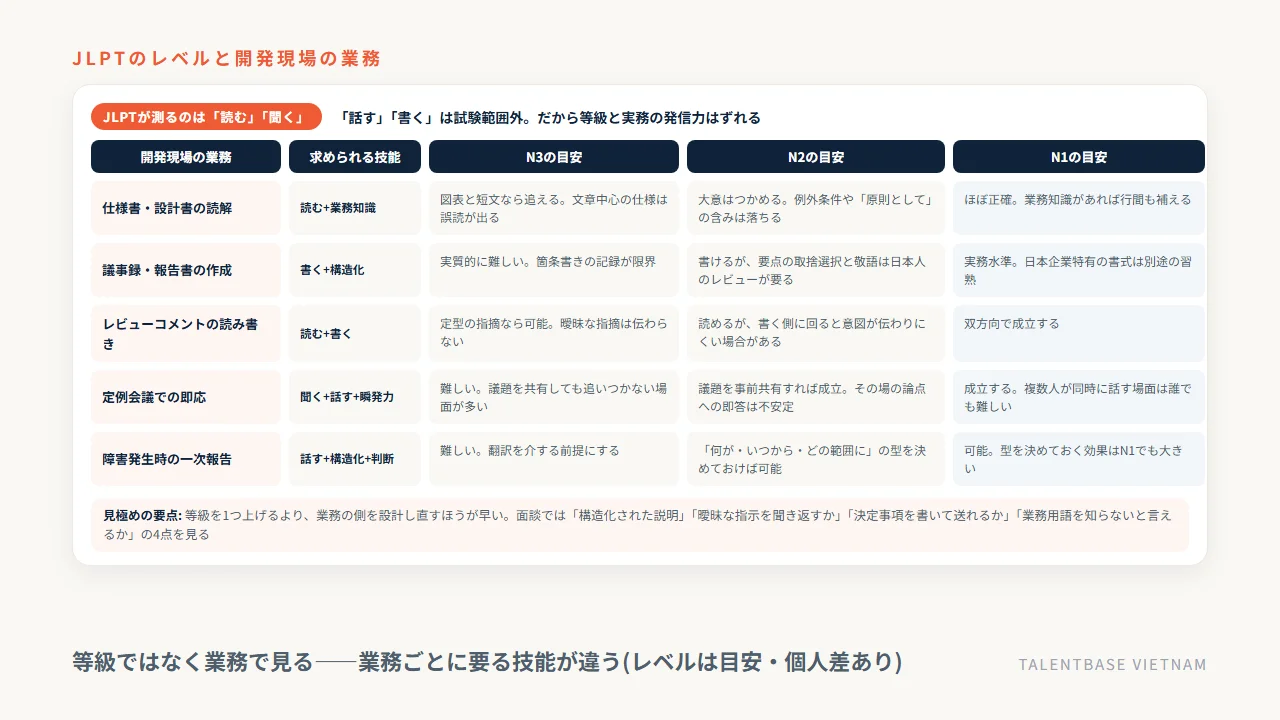Screen dimensions: 1280x720
Task: Select the 開発現場の業務 column header
Action: [x=186, y=157]
